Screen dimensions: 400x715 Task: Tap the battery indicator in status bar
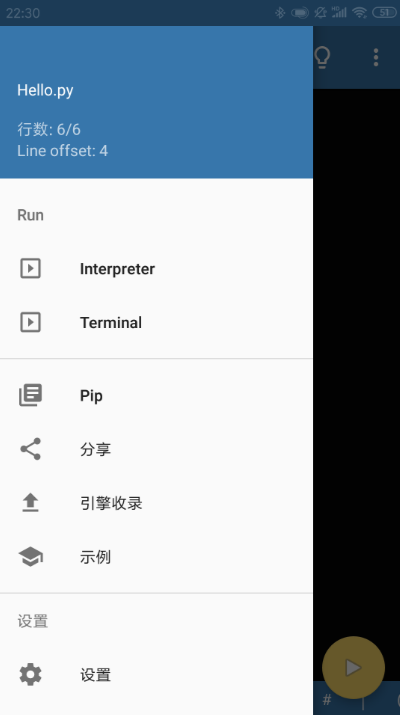tap(384, 13)
